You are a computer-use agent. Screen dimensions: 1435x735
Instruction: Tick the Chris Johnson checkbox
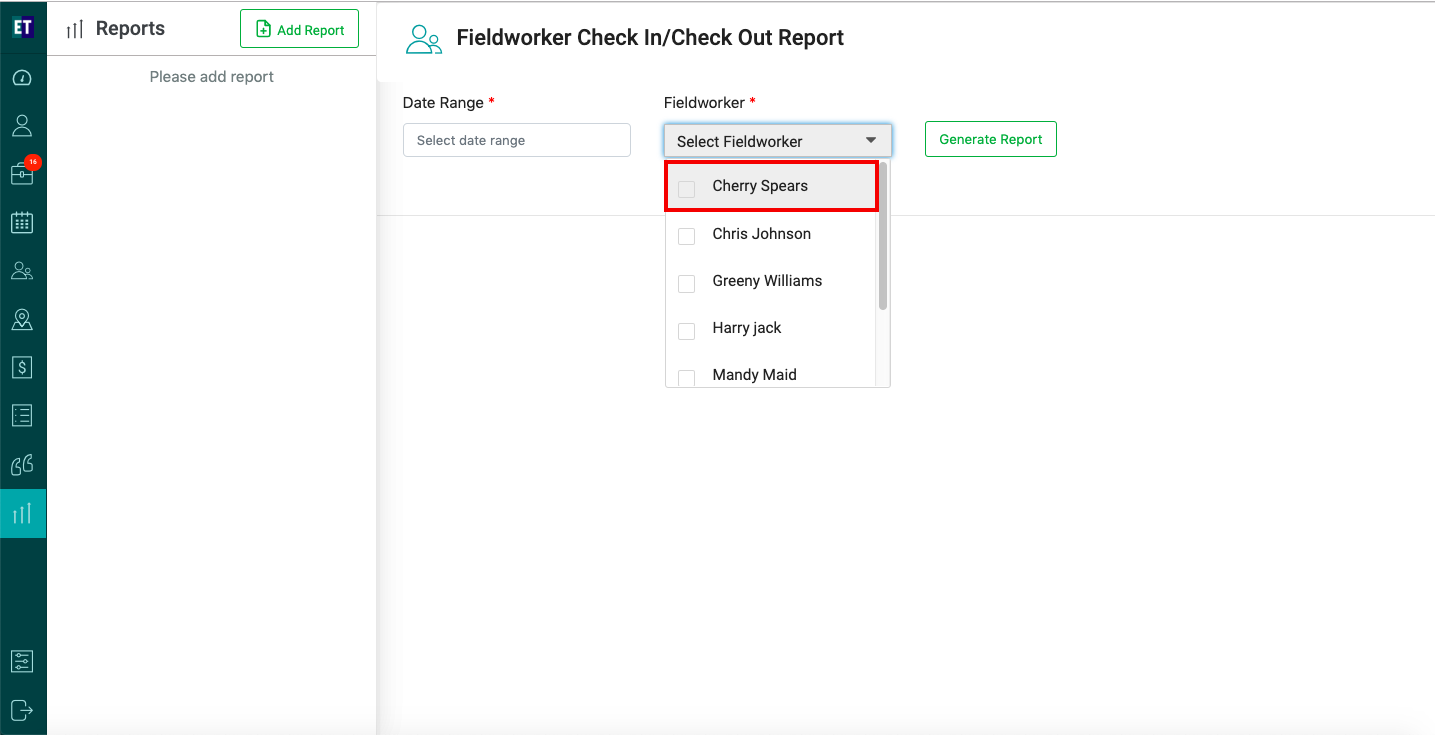tap(687, 236)
